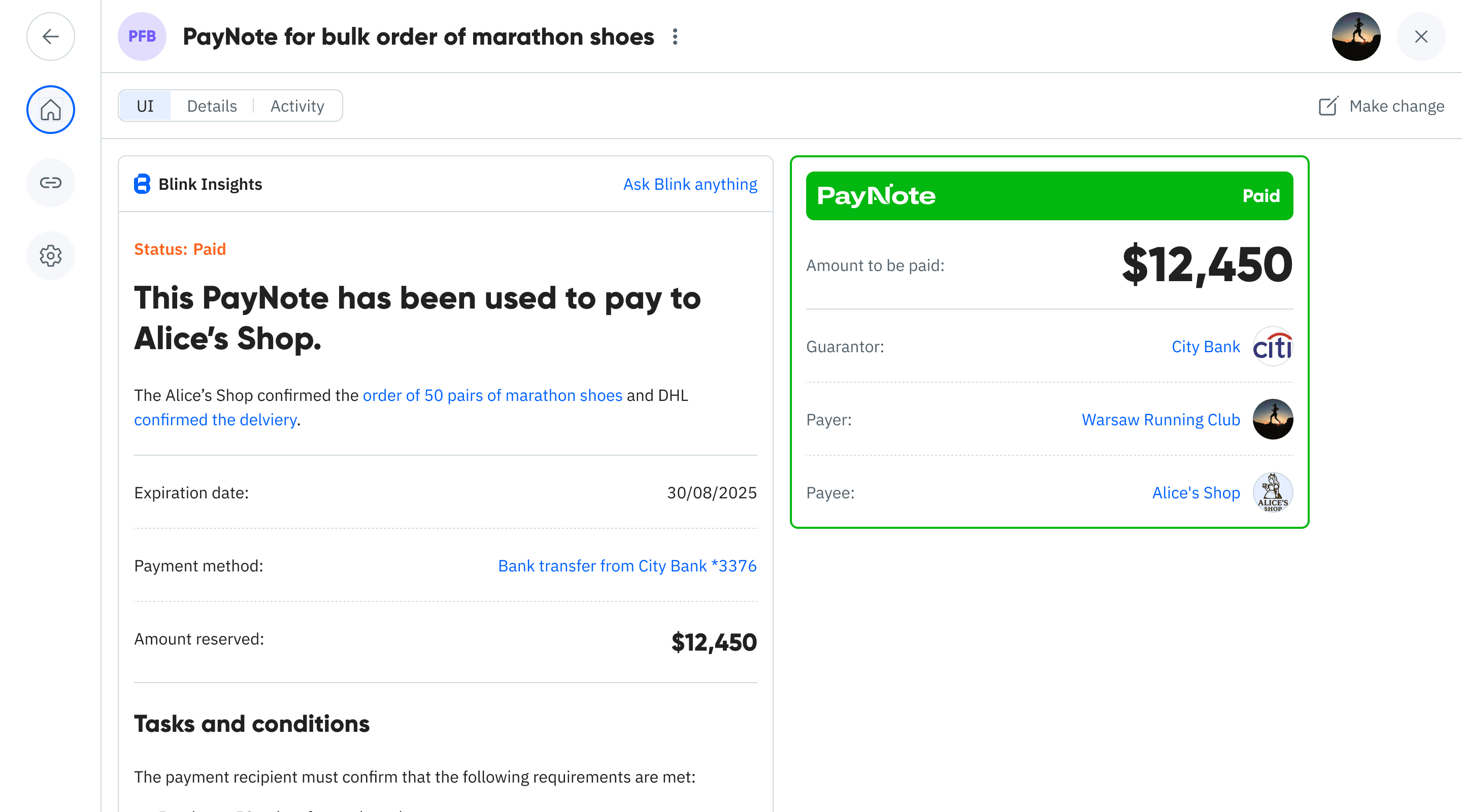Click the Citi bank logo beside Guarantor
The width and height of the screenshot is (1462, 812).
pos(1273,346)
